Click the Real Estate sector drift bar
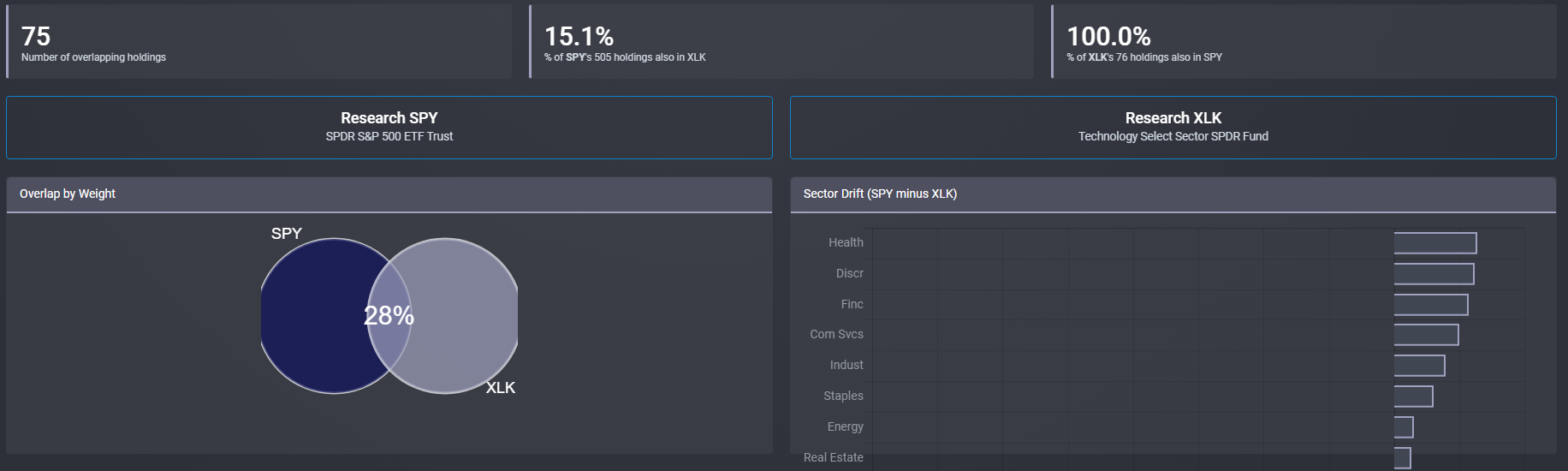The image size is (1568, 471). click(1402, 458)
